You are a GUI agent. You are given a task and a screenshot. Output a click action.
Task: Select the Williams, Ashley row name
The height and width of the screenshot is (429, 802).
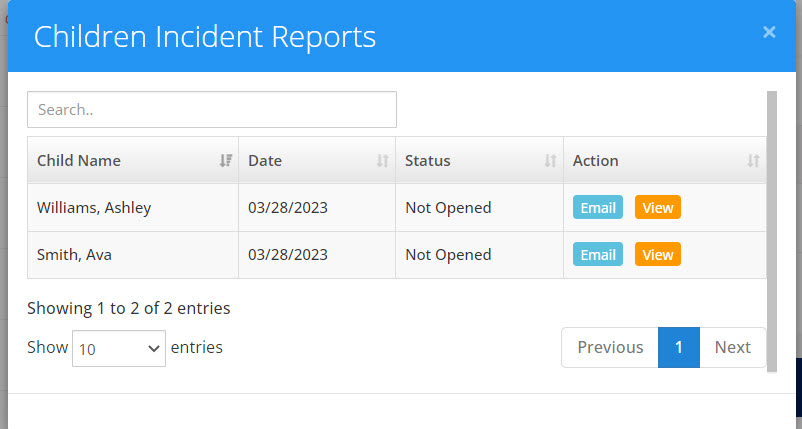pyautogui.click(x=94, y=208)
